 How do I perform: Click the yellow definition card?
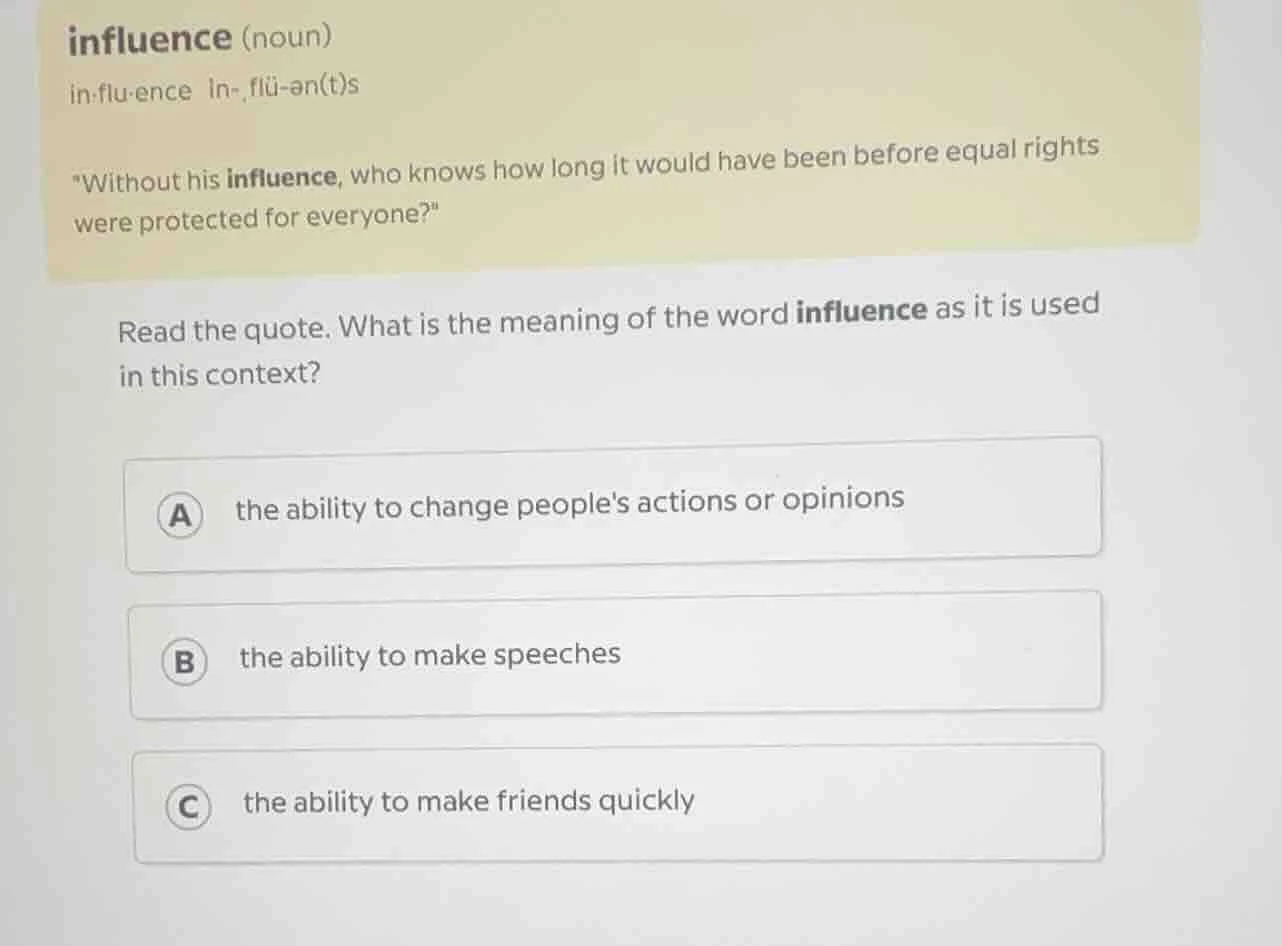tap(620, 130)
